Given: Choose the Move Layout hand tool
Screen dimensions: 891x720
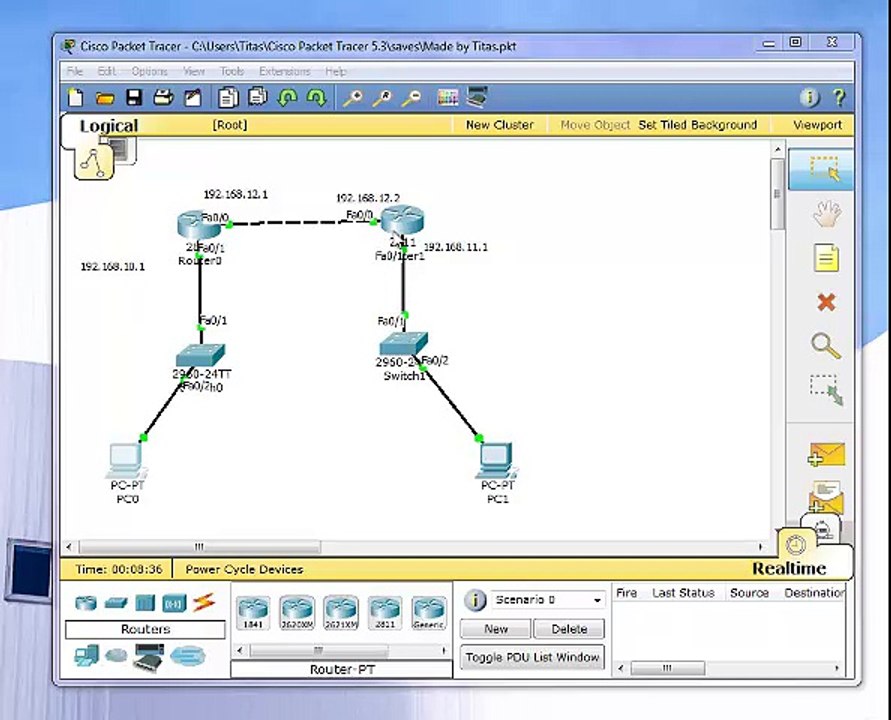Looking at the screenshot, I should coord(827,214).
